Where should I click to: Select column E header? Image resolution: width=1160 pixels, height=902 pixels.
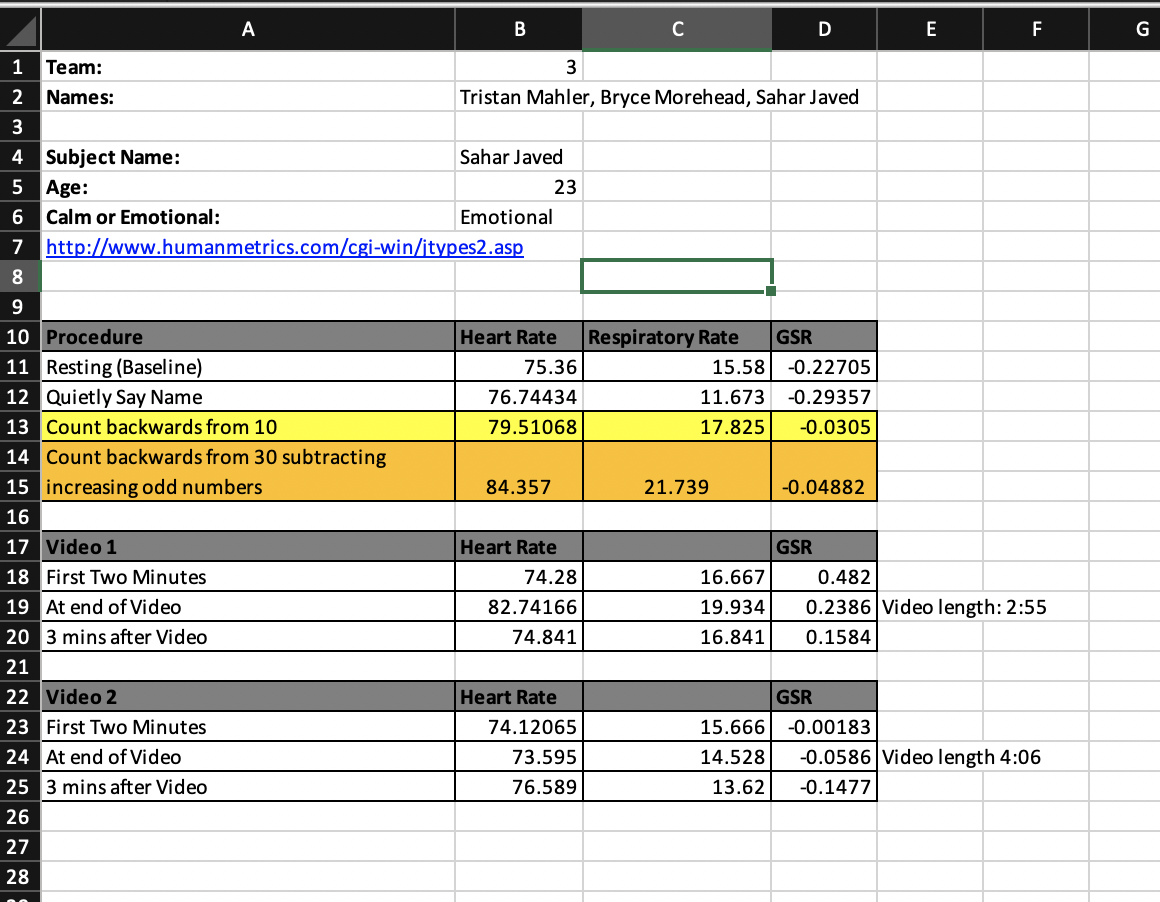point(931,30)
